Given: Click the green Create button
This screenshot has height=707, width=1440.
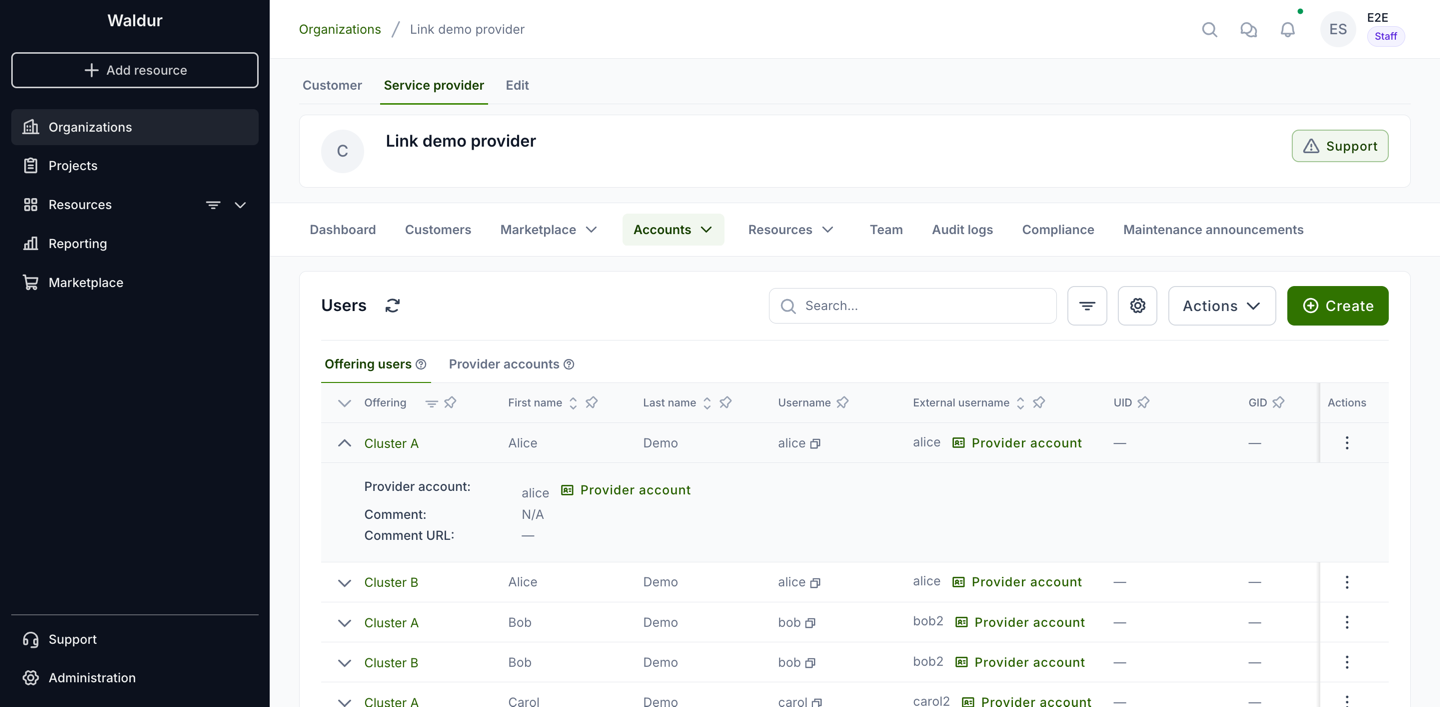Looking at the screenshot, I should tap(1338, 306).
